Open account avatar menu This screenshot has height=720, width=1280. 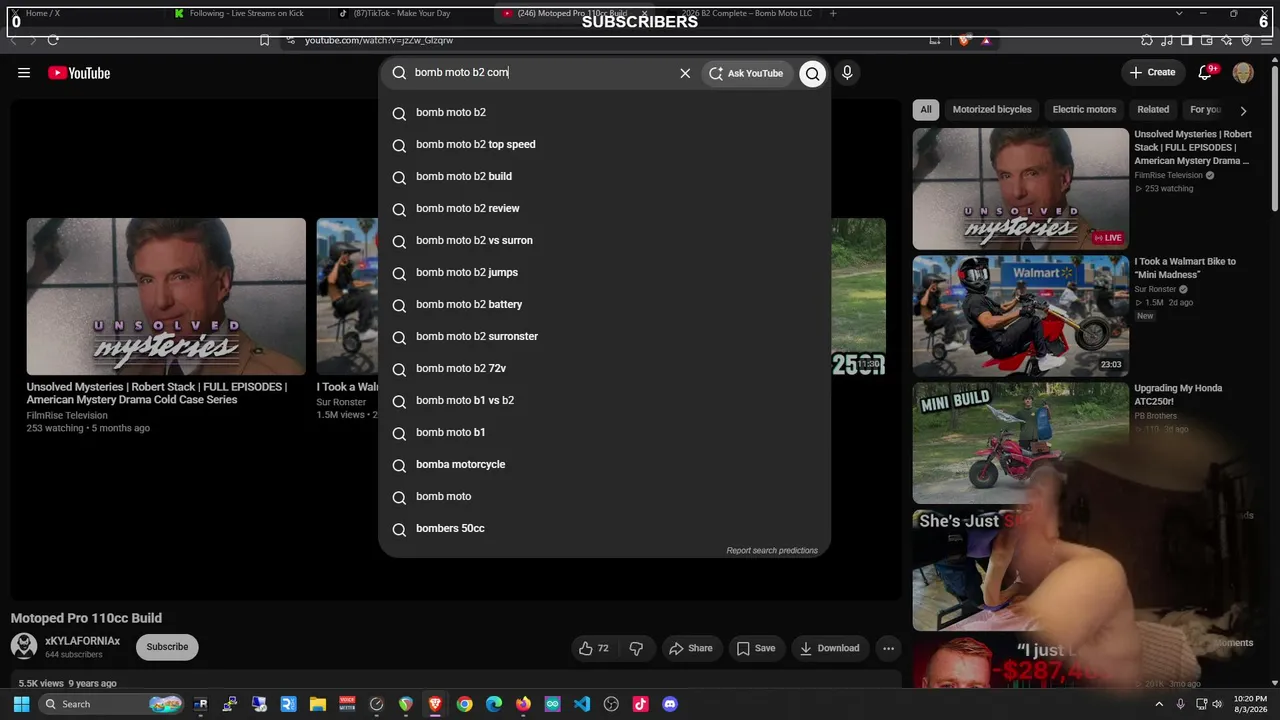coord(1243,73)
